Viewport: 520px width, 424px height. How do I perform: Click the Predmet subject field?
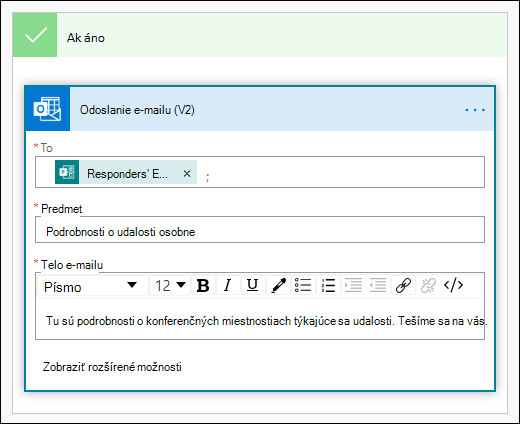pos(260,230)
